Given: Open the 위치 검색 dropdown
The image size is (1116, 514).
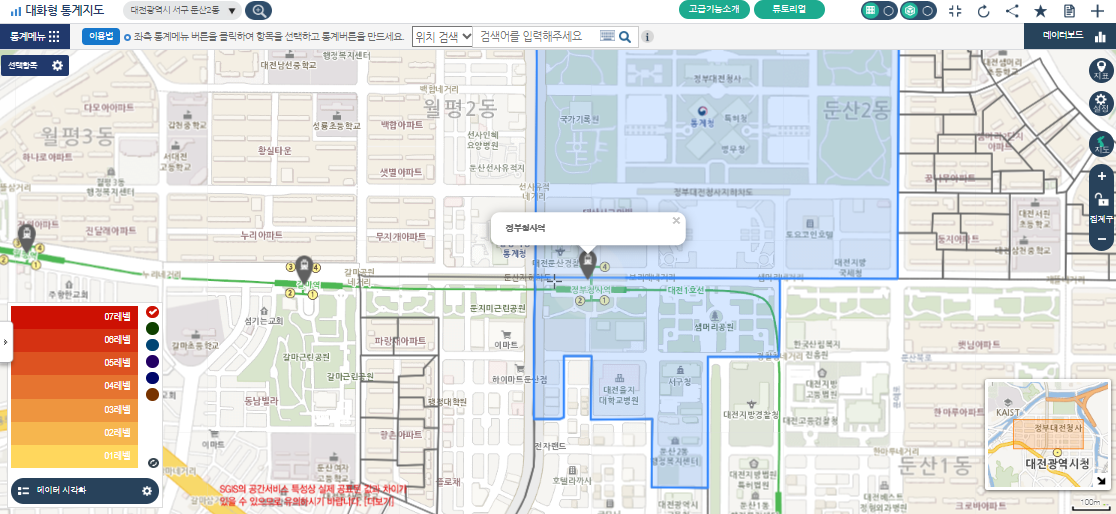Looking at the screenshot, I should point(442,36).
